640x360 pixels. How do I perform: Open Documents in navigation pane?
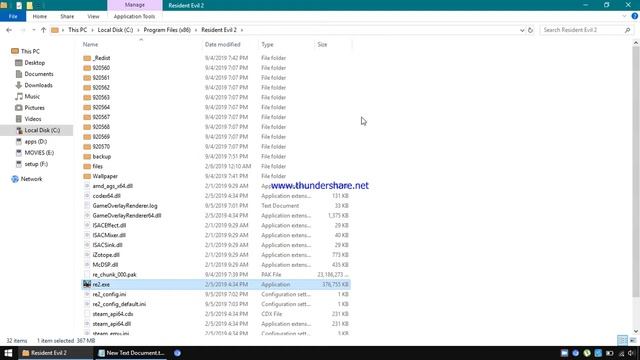click(38, 74)
